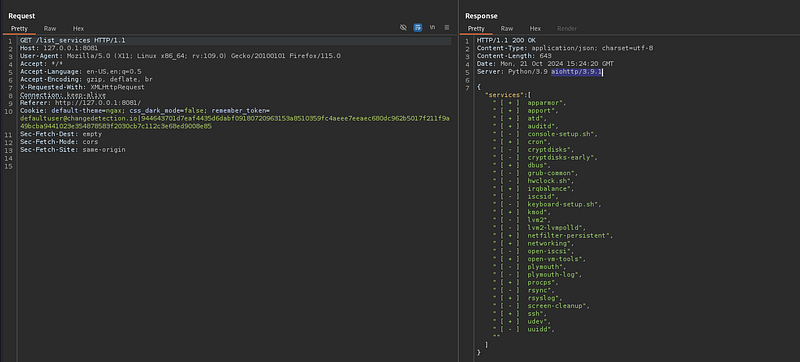The width and height of the screenshot is (800, 362).
Task: Click the Date response header line
Action: (x=545, y=64)
